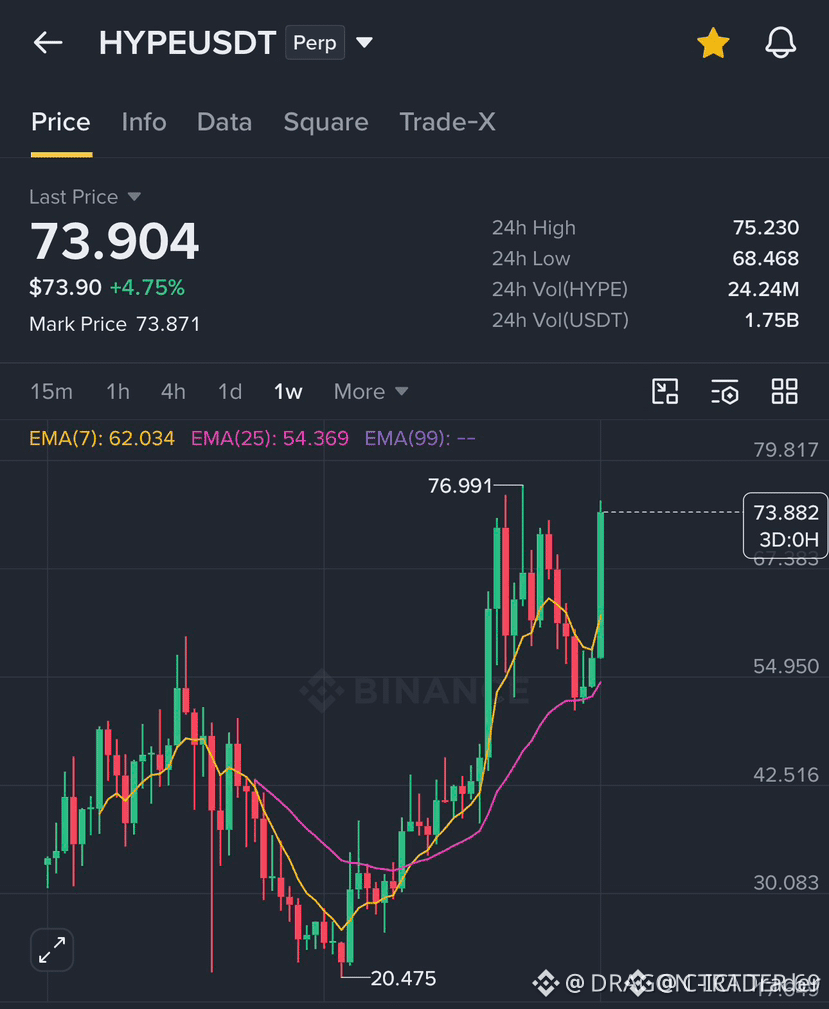
Task: Switch to the Data tab
Action: (x=225, y=122)
